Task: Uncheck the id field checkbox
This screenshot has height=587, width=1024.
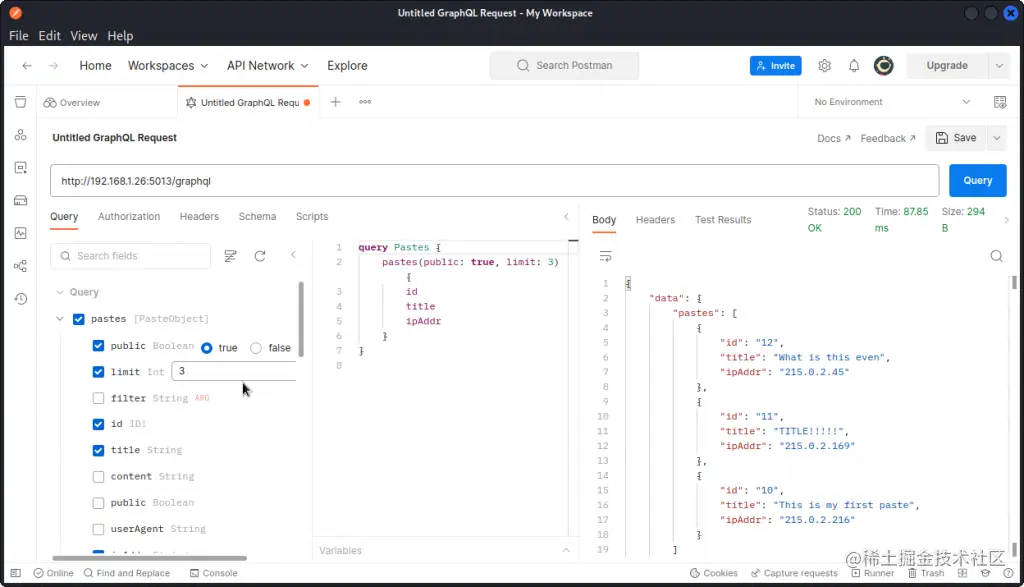Action: [98, 424]
